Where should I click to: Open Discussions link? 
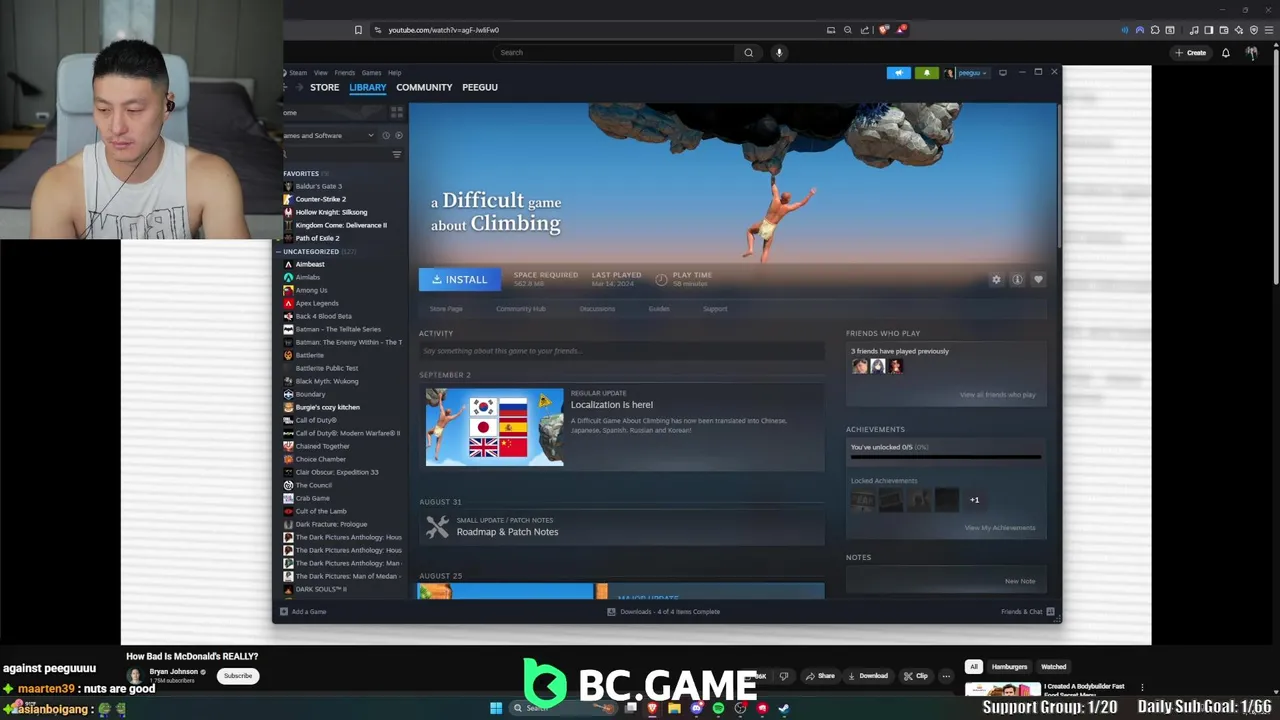[597, 309]
